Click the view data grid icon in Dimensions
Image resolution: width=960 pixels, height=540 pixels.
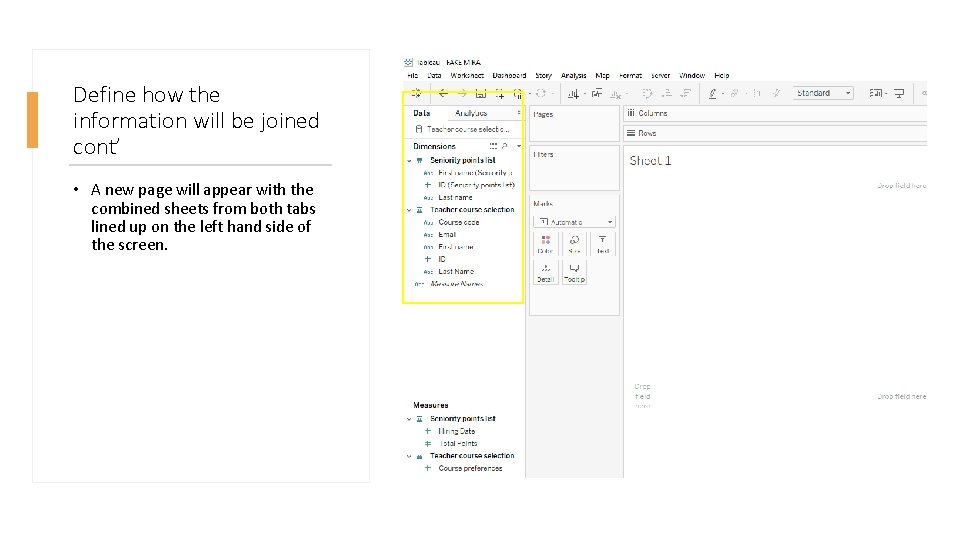point(493,146)
